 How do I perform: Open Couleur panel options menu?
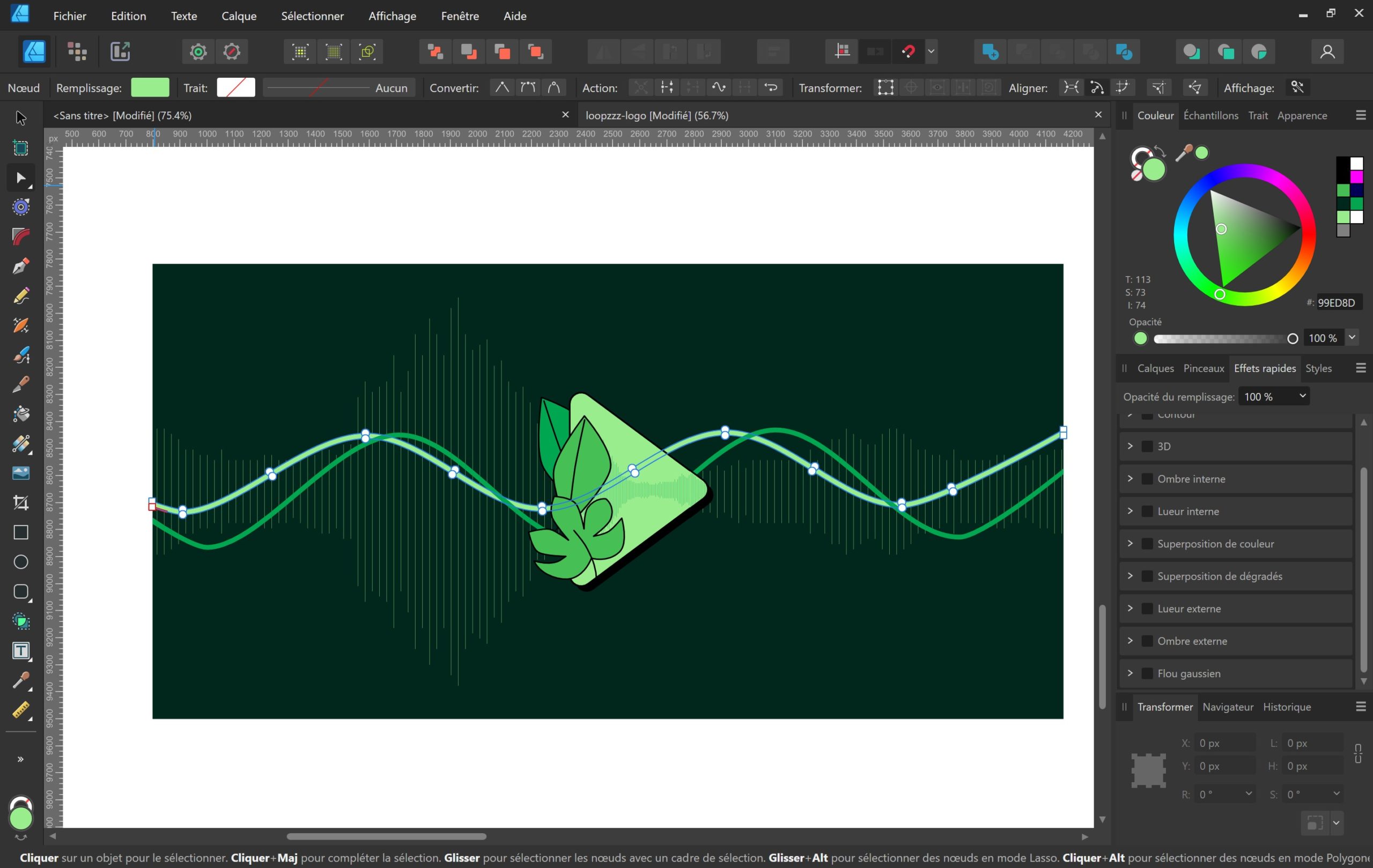(x=1361, y=115)
